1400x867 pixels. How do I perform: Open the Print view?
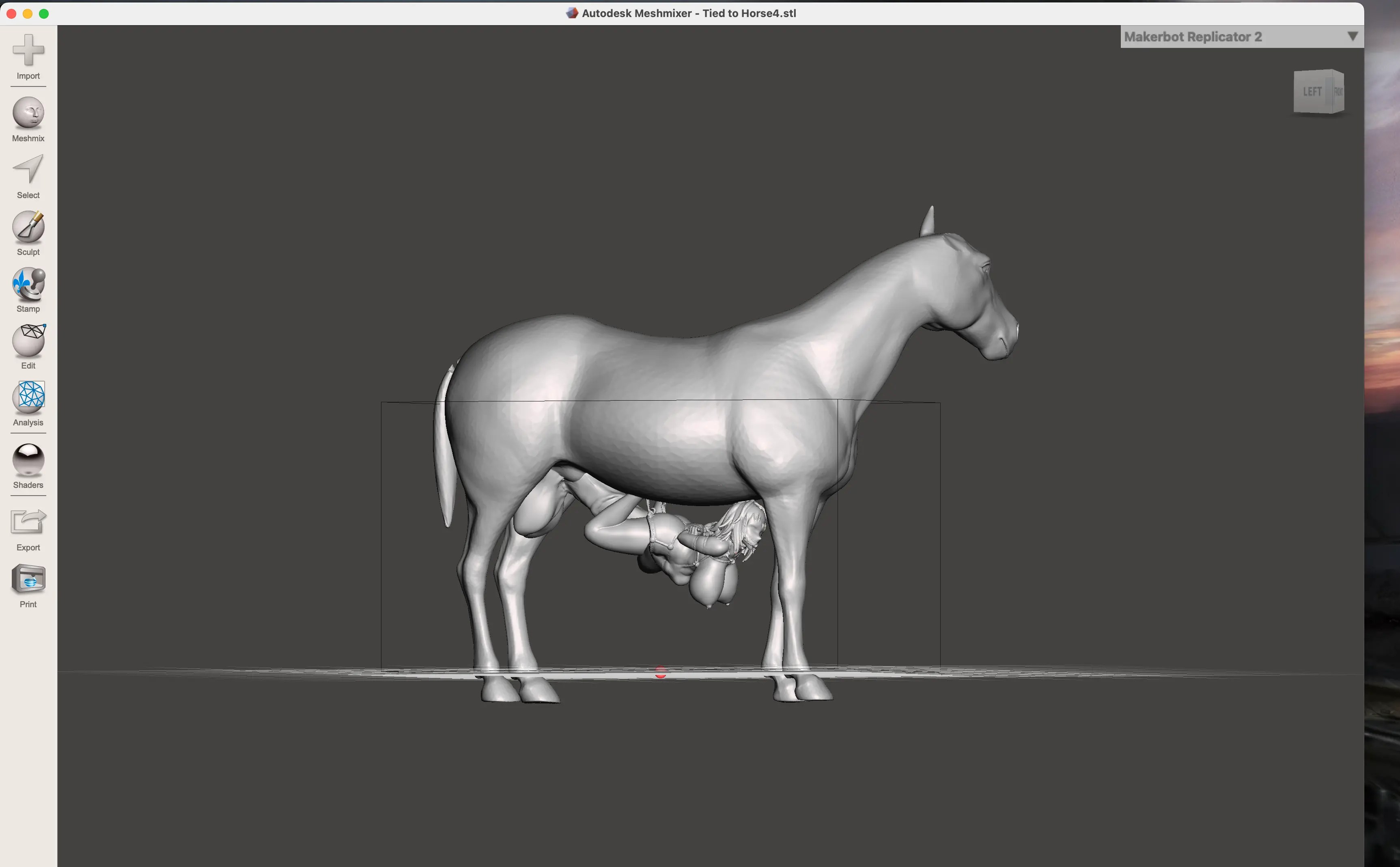[x=28, y=585]
